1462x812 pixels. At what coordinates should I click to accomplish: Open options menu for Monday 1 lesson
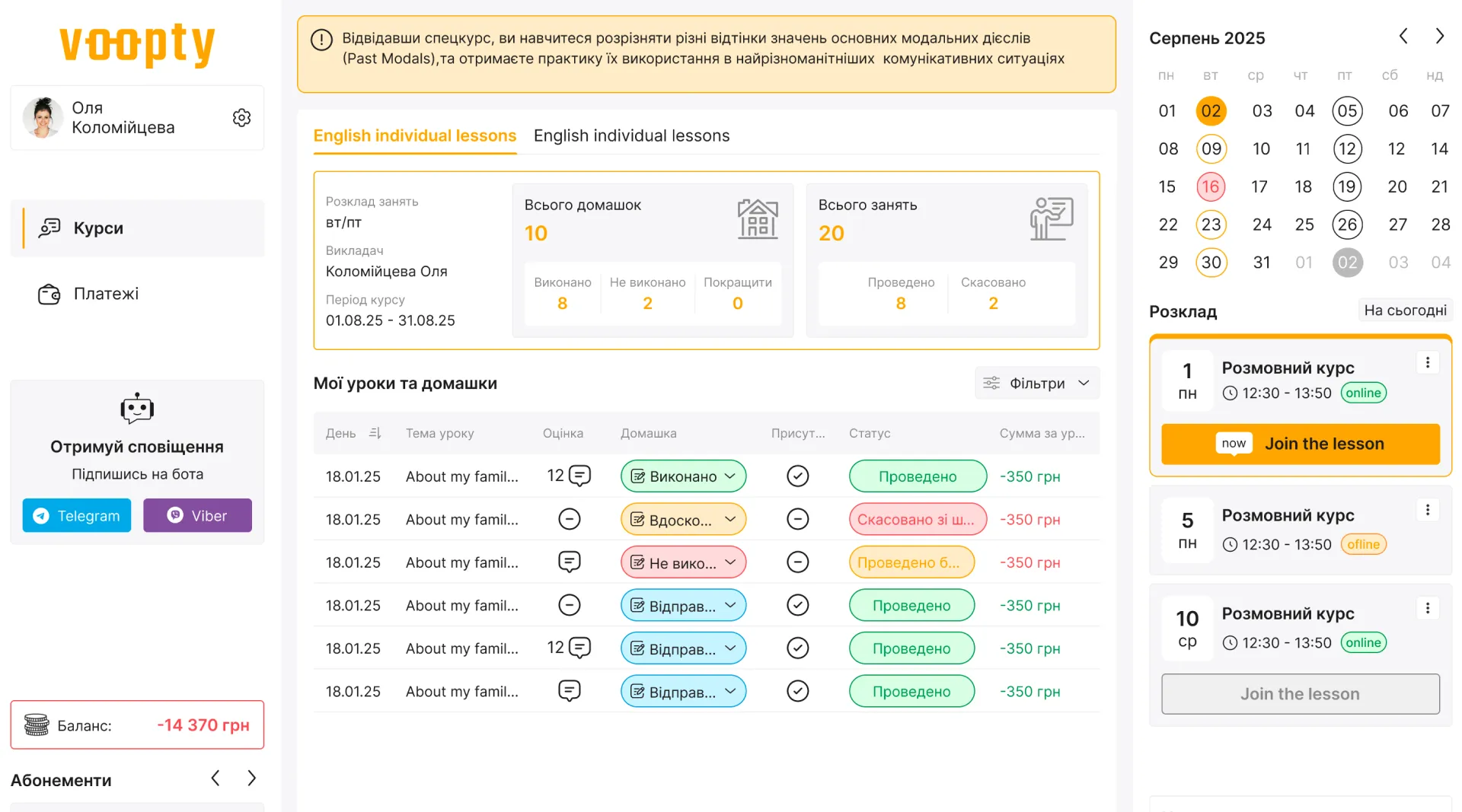1428,363
